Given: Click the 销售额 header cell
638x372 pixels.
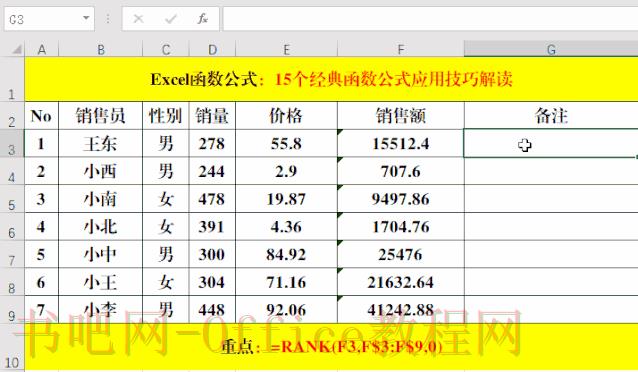Looking at the screenshot, I should click(401, 116).
